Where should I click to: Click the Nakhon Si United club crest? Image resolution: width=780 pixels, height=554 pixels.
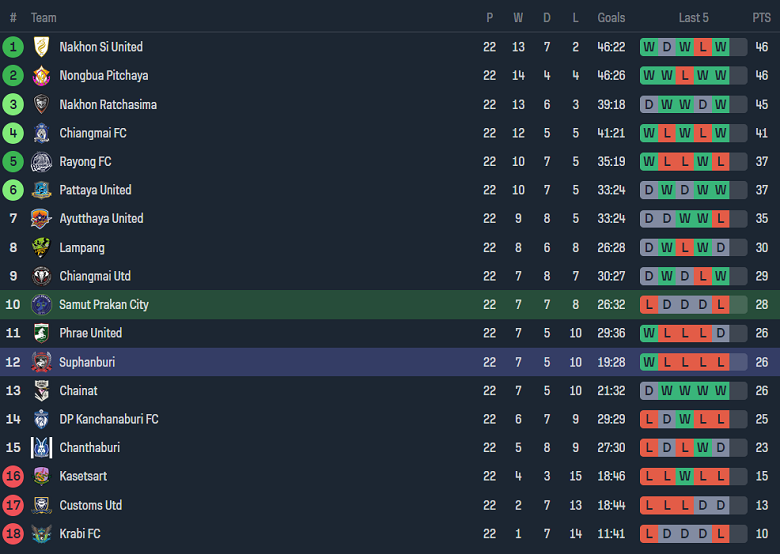point(41,47)
